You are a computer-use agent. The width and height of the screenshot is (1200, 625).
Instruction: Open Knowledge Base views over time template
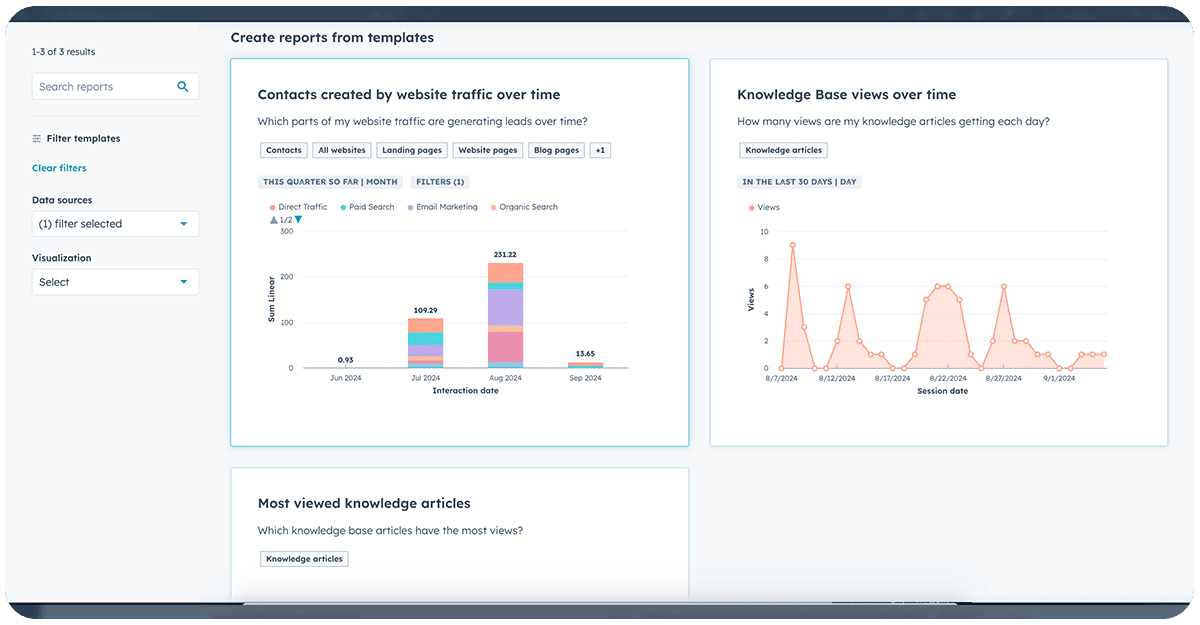coord(939,252)
